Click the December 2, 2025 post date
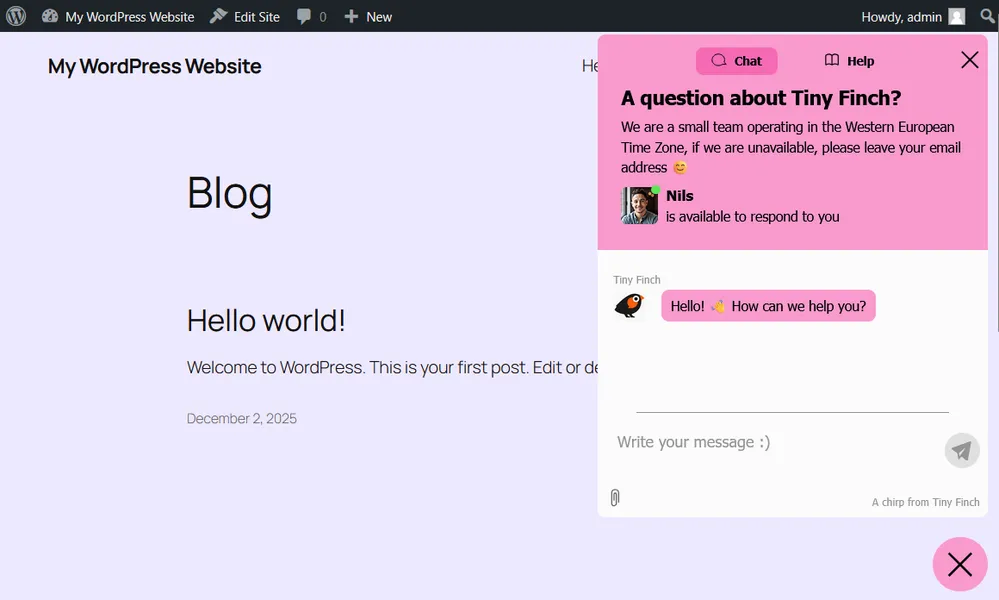Viewport: 999px width, 600px height. pyautogui.click(x=242, y=418)
